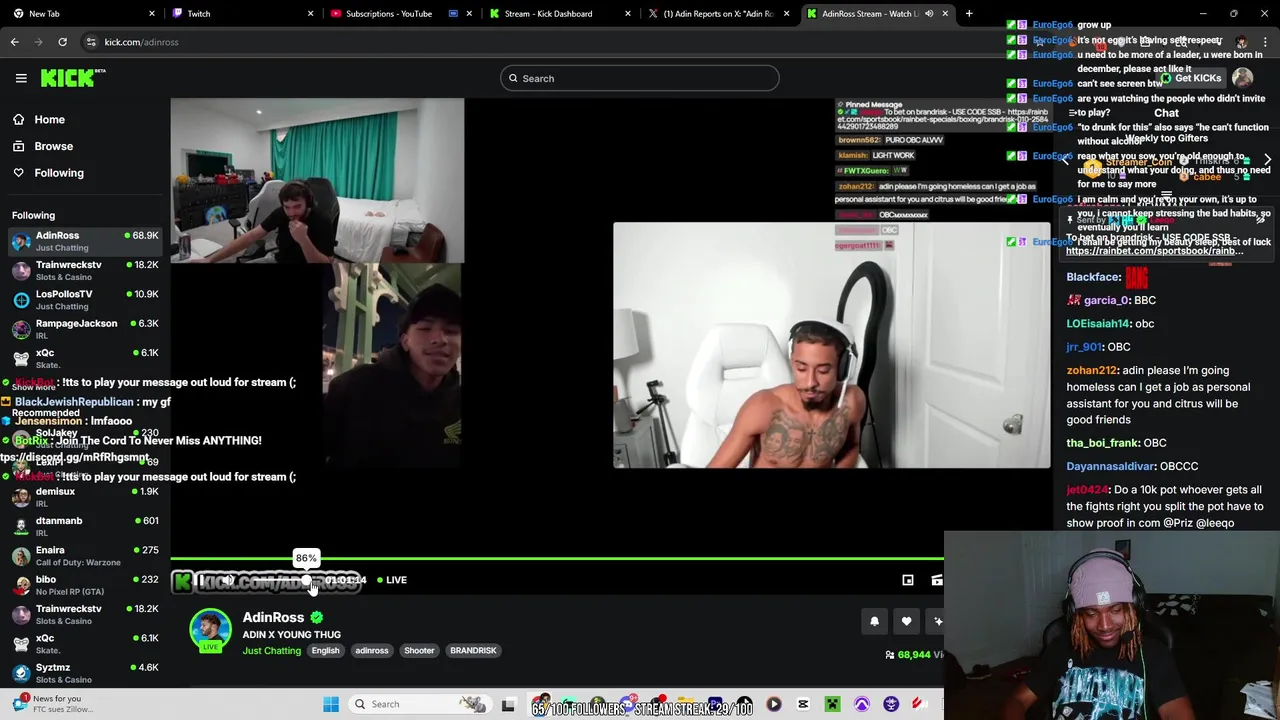
Task: Click the BRANDRISK tag
Action: point(473,651)
